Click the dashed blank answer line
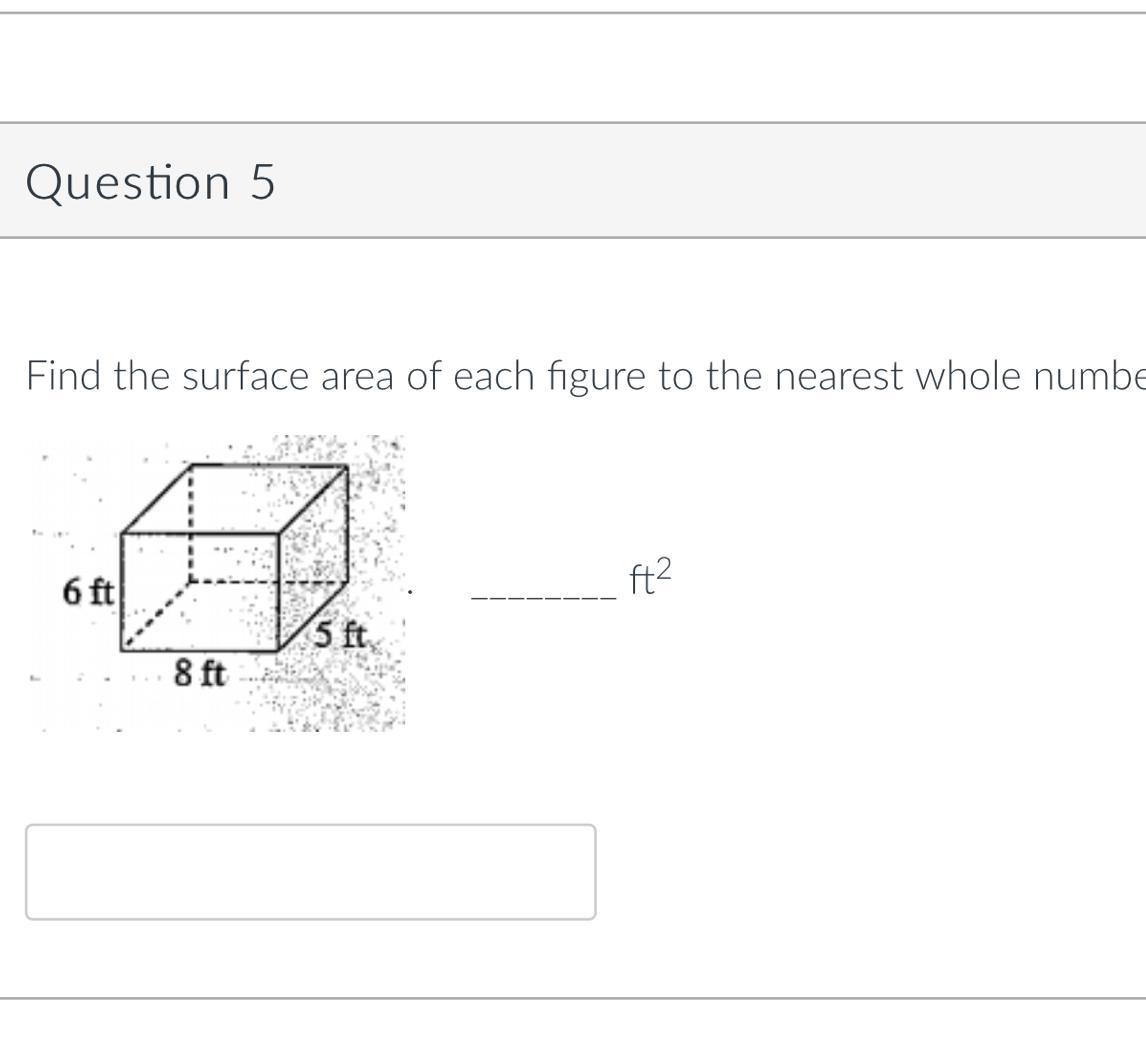The height and width of the screenshot is (1056, 1146). click(x=543, y=597)
